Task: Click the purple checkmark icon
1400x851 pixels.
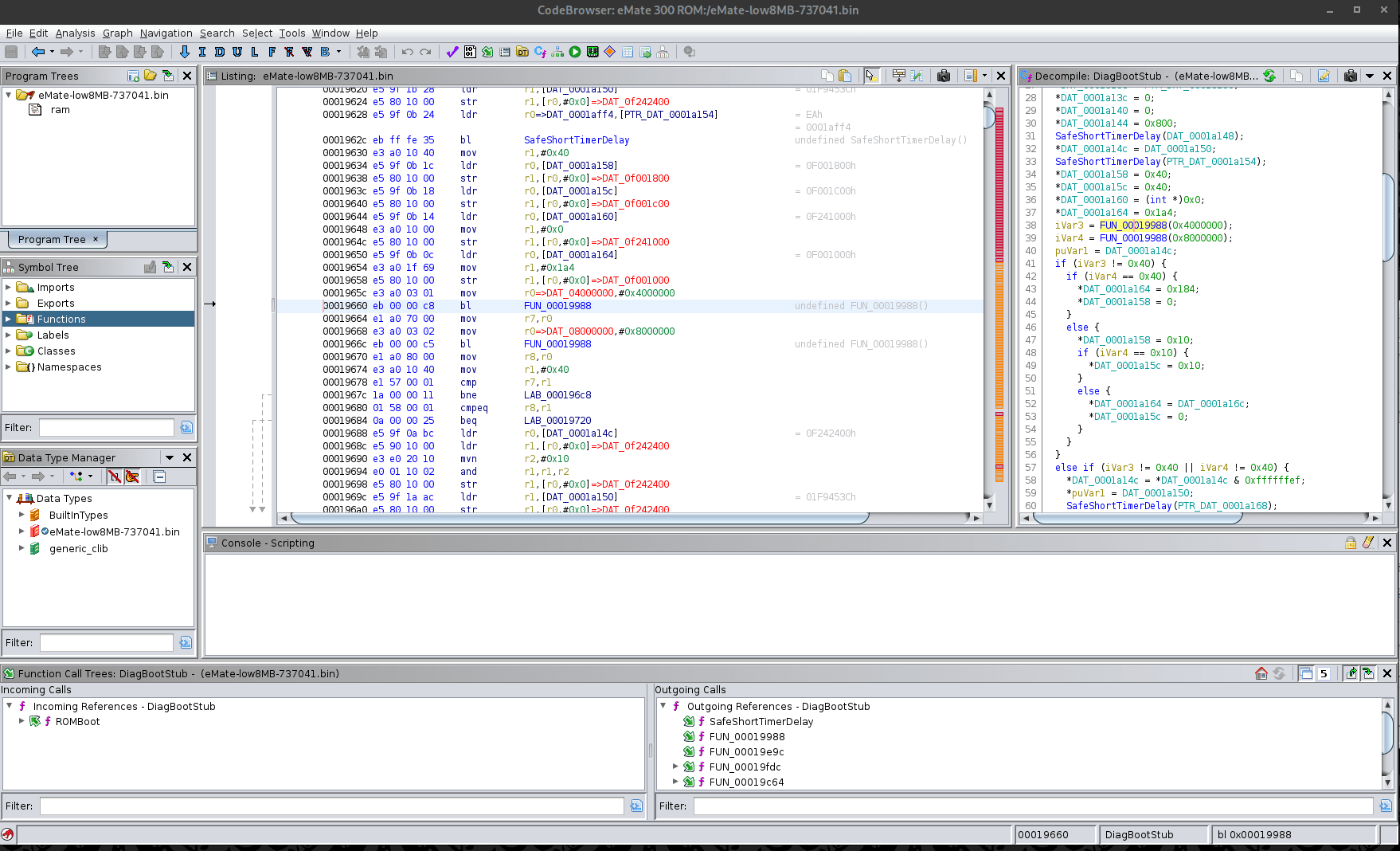Action: coord(452,52)
